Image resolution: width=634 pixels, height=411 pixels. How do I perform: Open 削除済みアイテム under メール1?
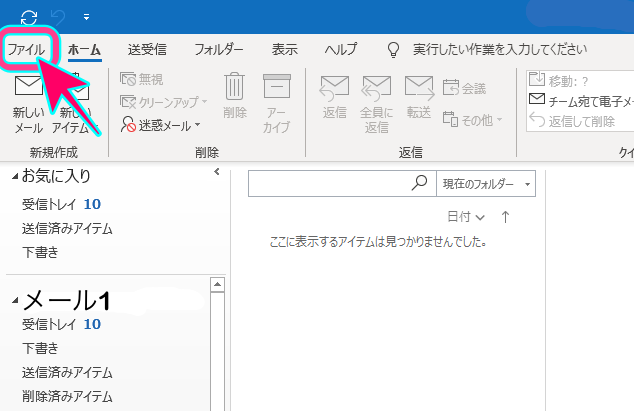click(x=67, y=396)
